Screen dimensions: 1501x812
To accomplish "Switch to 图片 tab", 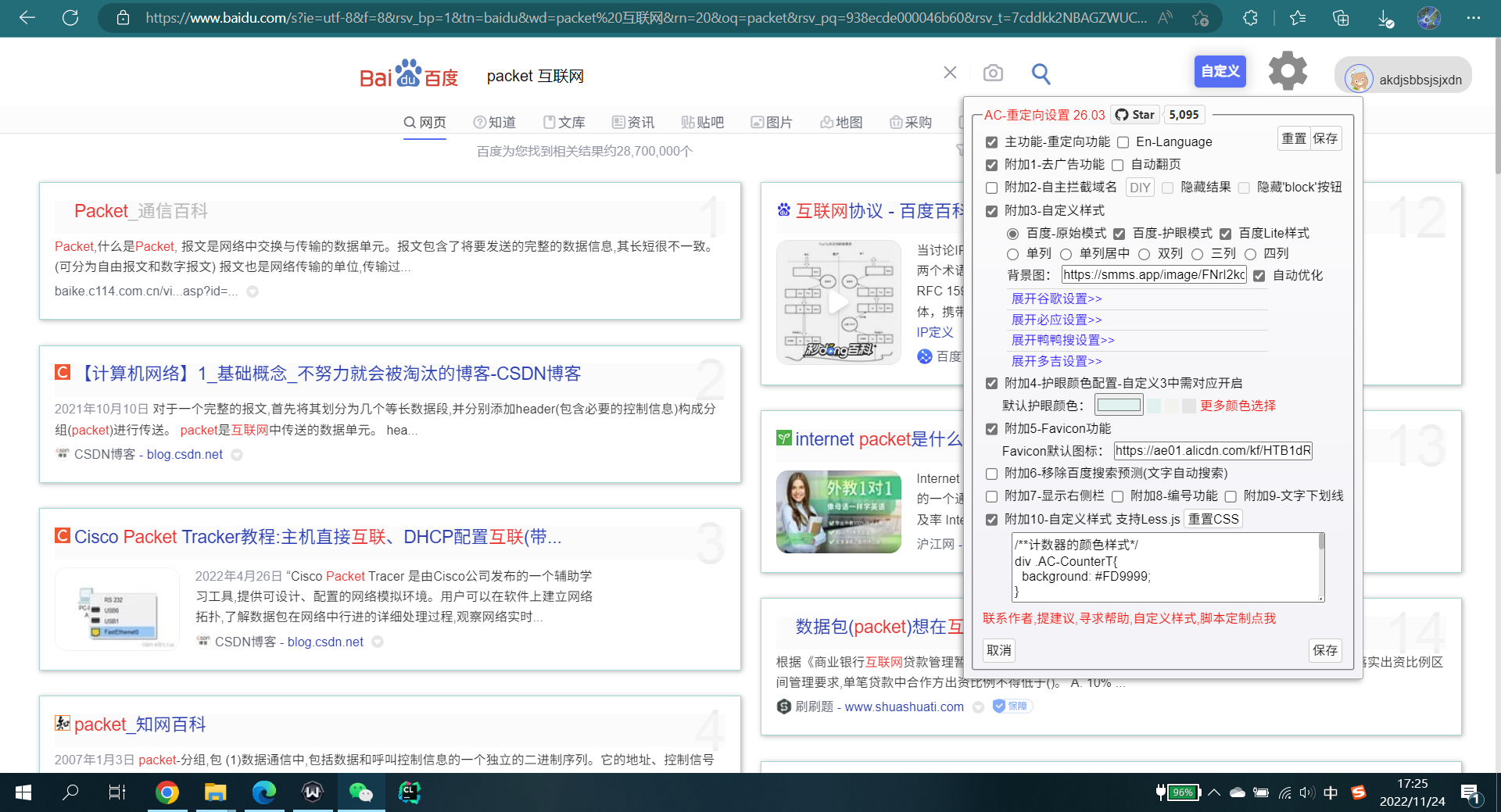I will click(x=771, y=122).
